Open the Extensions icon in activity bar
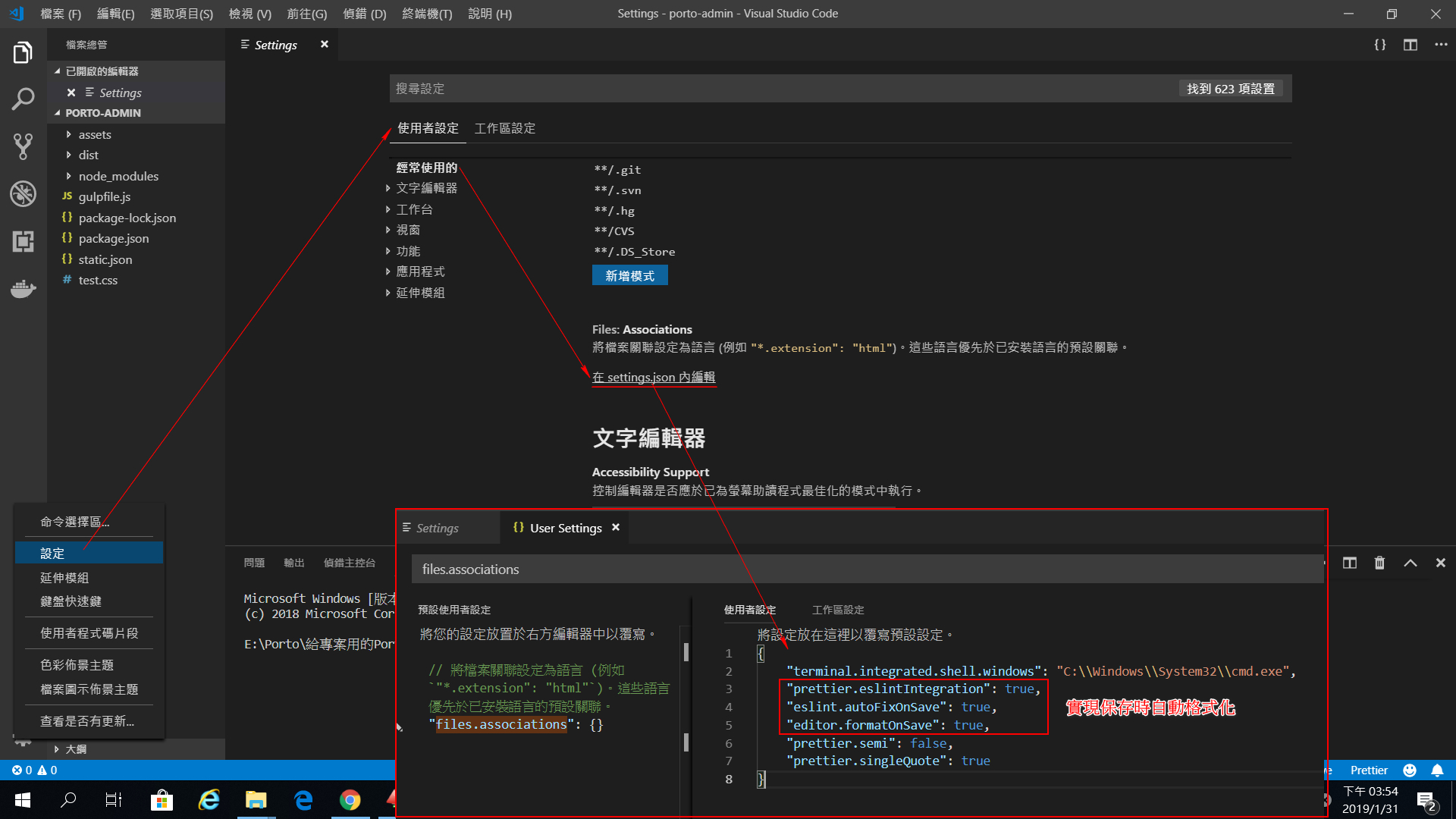Viewport: 1456px width, 819px height. click(x=23, y=241)
